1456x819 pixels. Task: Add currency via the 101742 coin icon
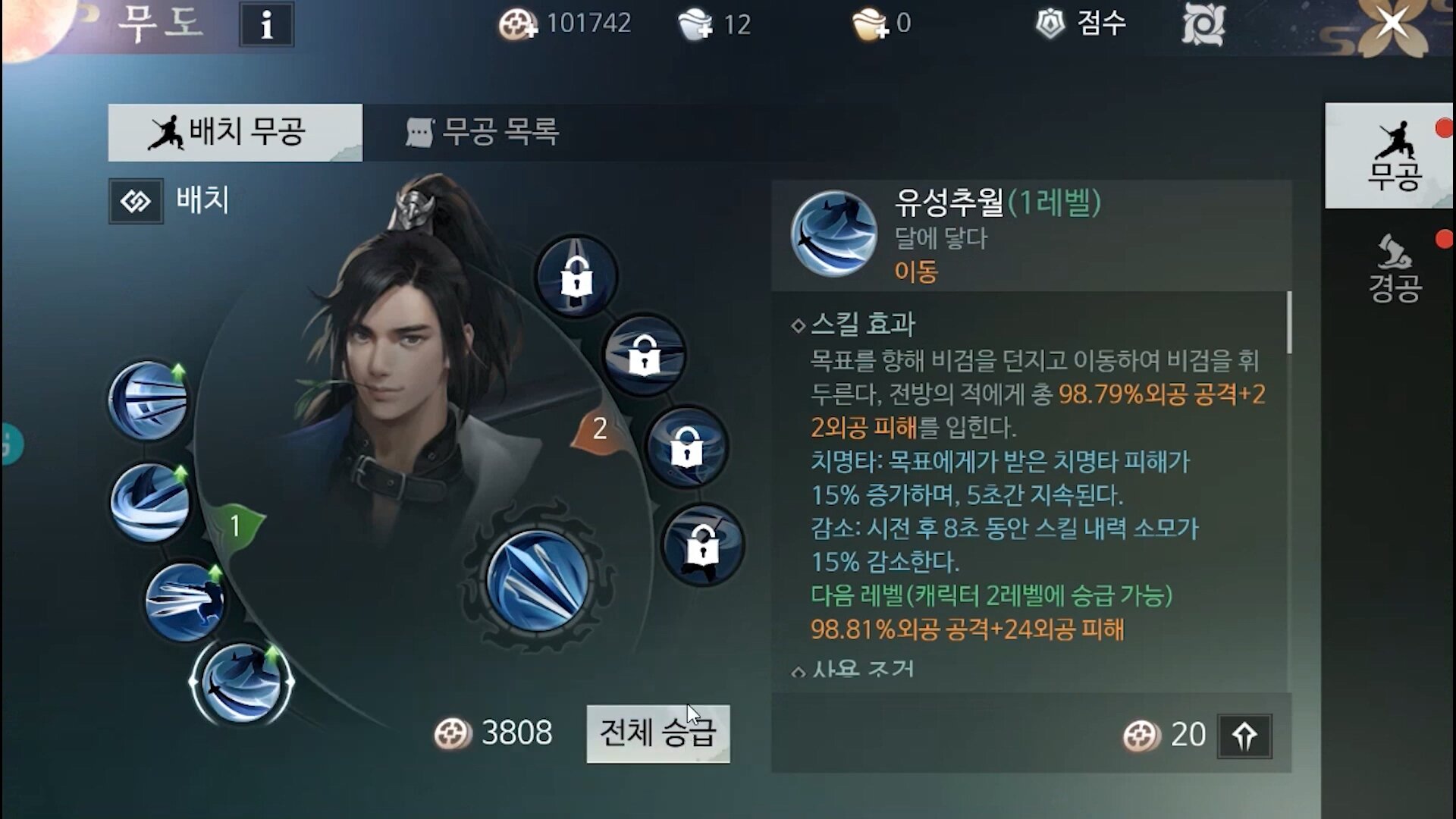click(518, 24)
